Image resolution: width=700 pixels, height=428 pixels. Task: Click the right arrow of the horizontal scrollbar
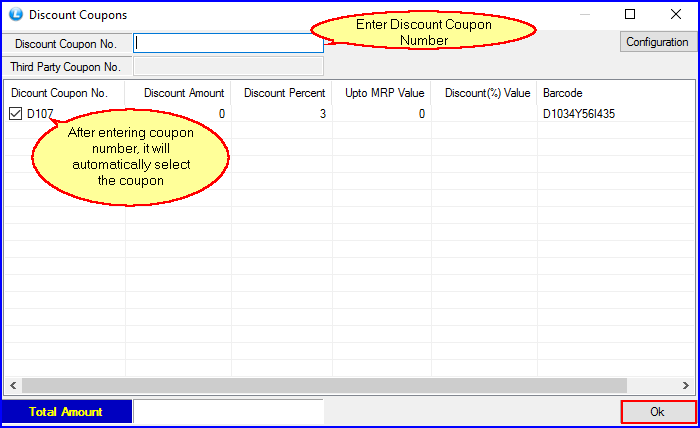point(686,385)
